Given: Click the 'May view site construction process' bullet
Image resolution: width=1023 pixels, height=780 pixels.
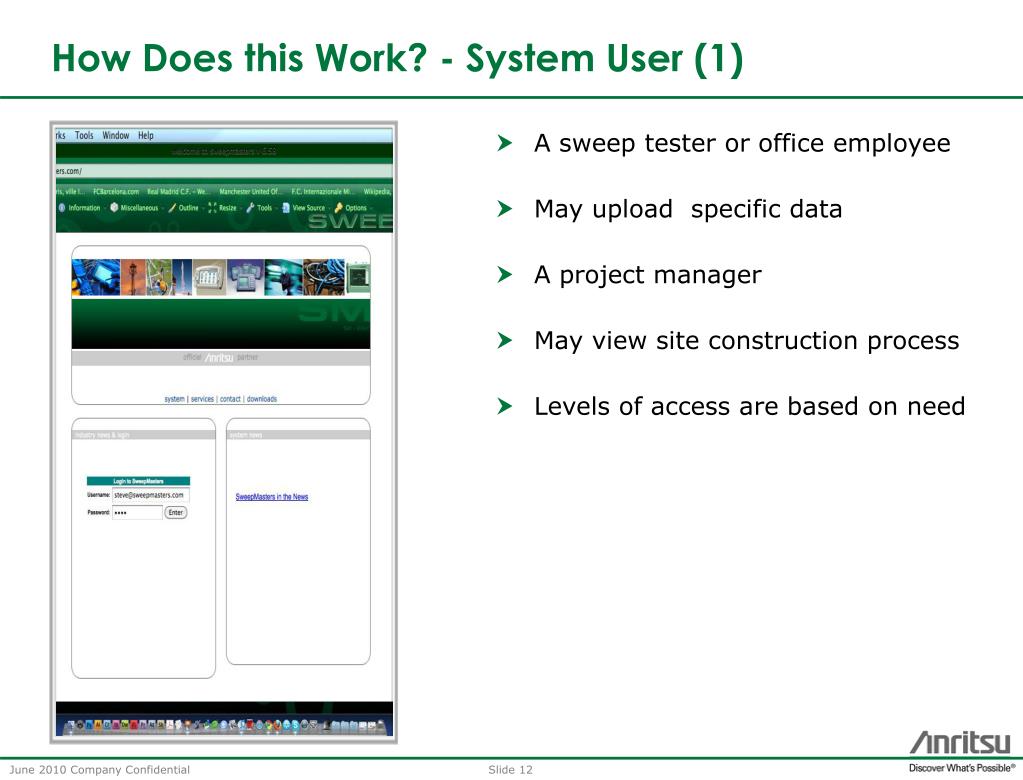Looking at the screenshot, I should pyautogui.click(x=746, y=340).
